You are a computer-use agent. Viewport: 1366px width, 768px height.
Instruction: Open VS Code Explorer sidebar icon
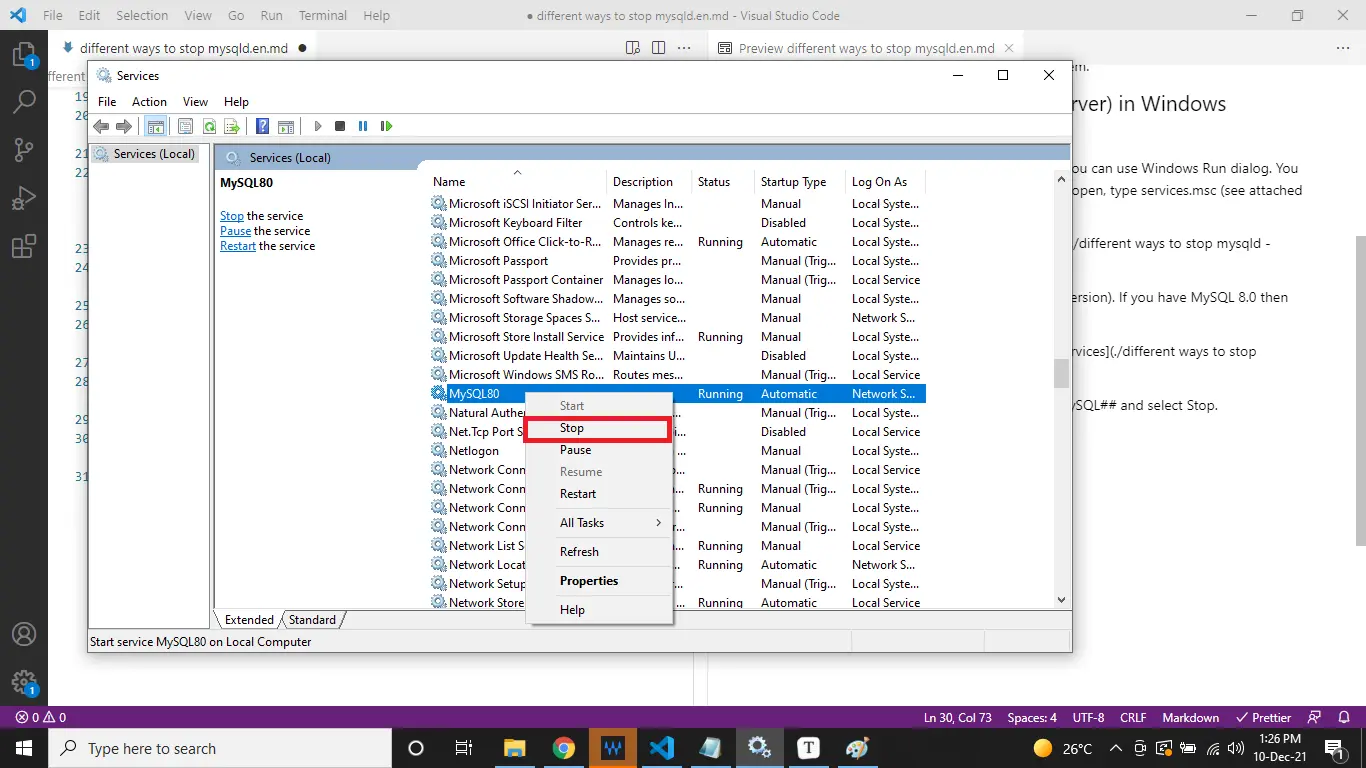(x=24, y=55)
